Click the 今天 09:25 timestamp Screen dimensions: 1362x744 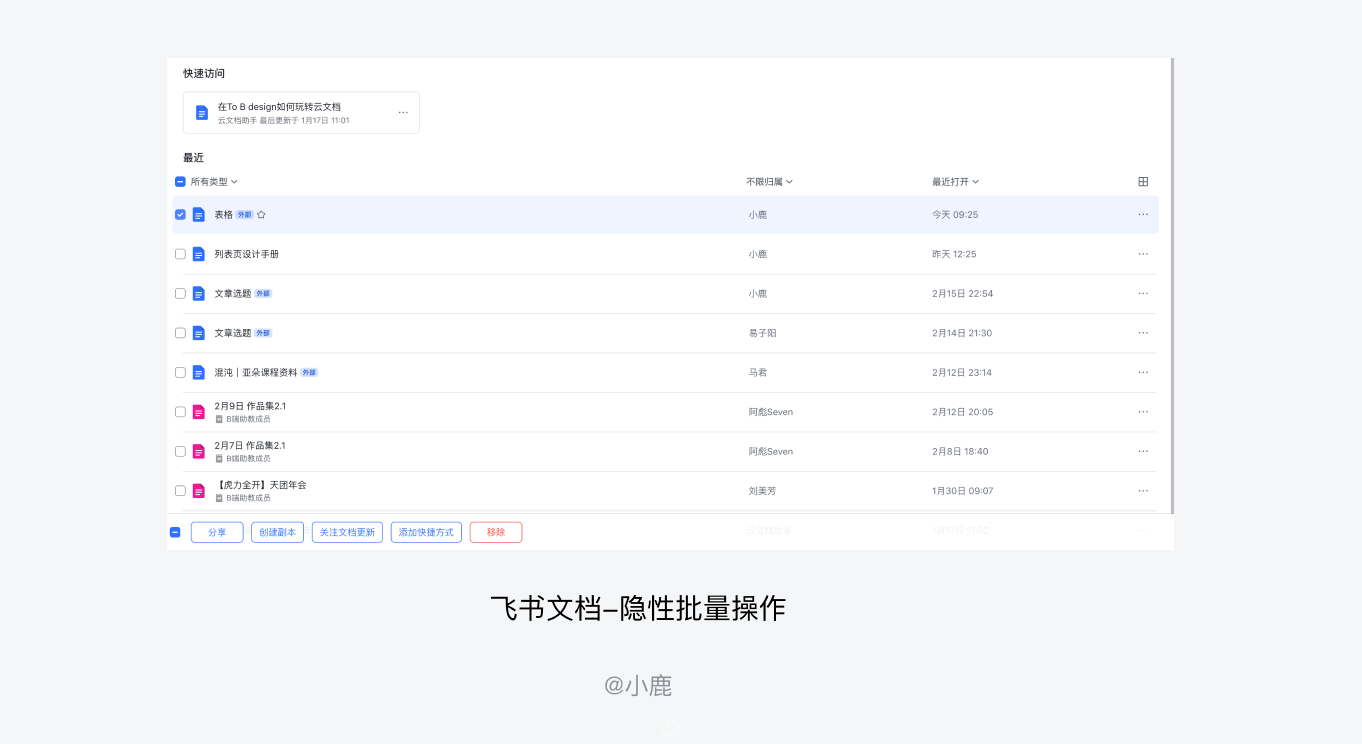(955, 215)
